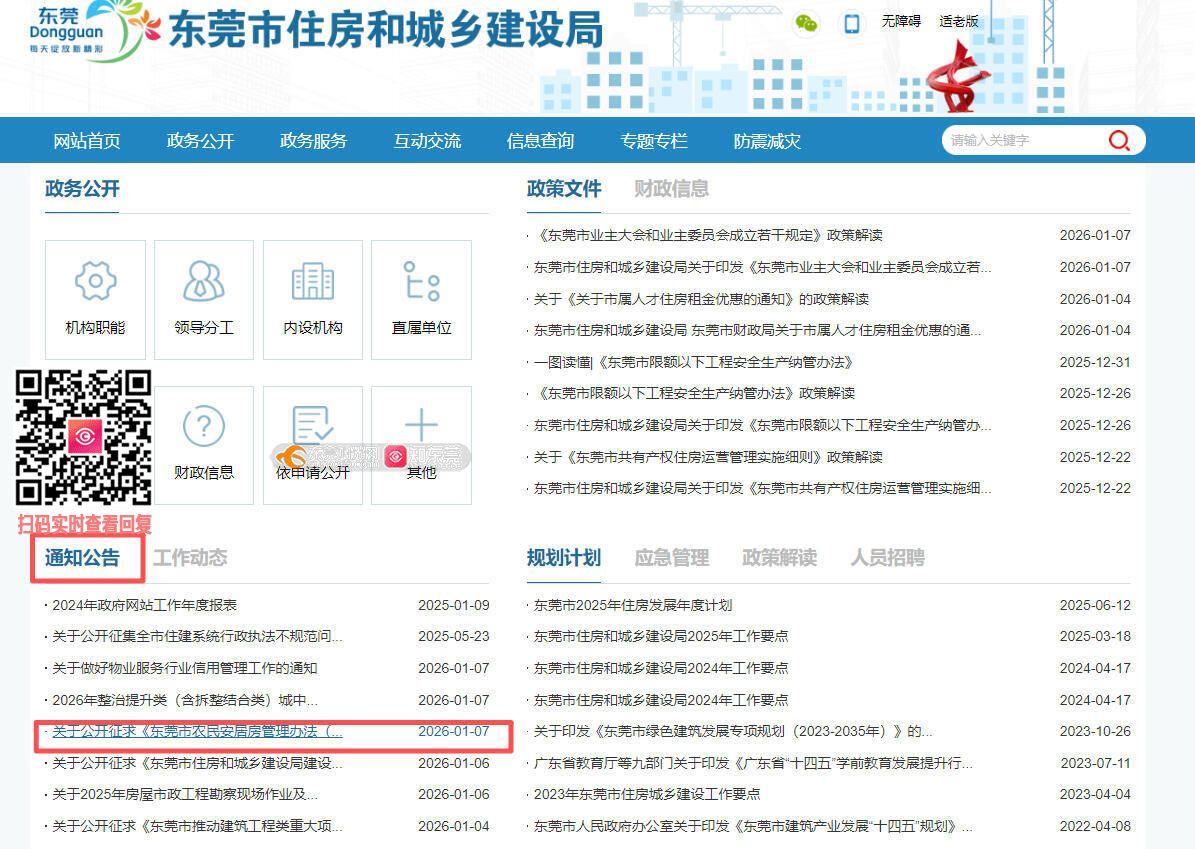The height and width of the screenshot is (849, 1195).
Task: Switch to the 工作动态 tab
Action: (190, 557)
